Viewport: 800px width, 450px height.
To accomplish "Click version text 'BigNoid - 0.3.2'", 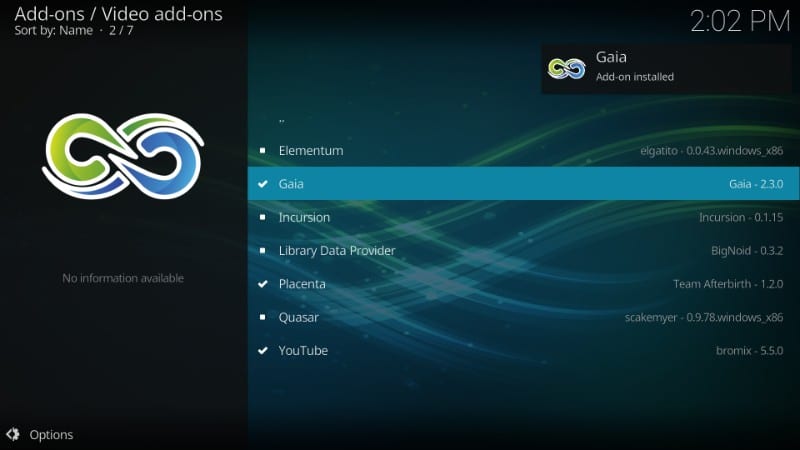I will (x=747, y=251).
